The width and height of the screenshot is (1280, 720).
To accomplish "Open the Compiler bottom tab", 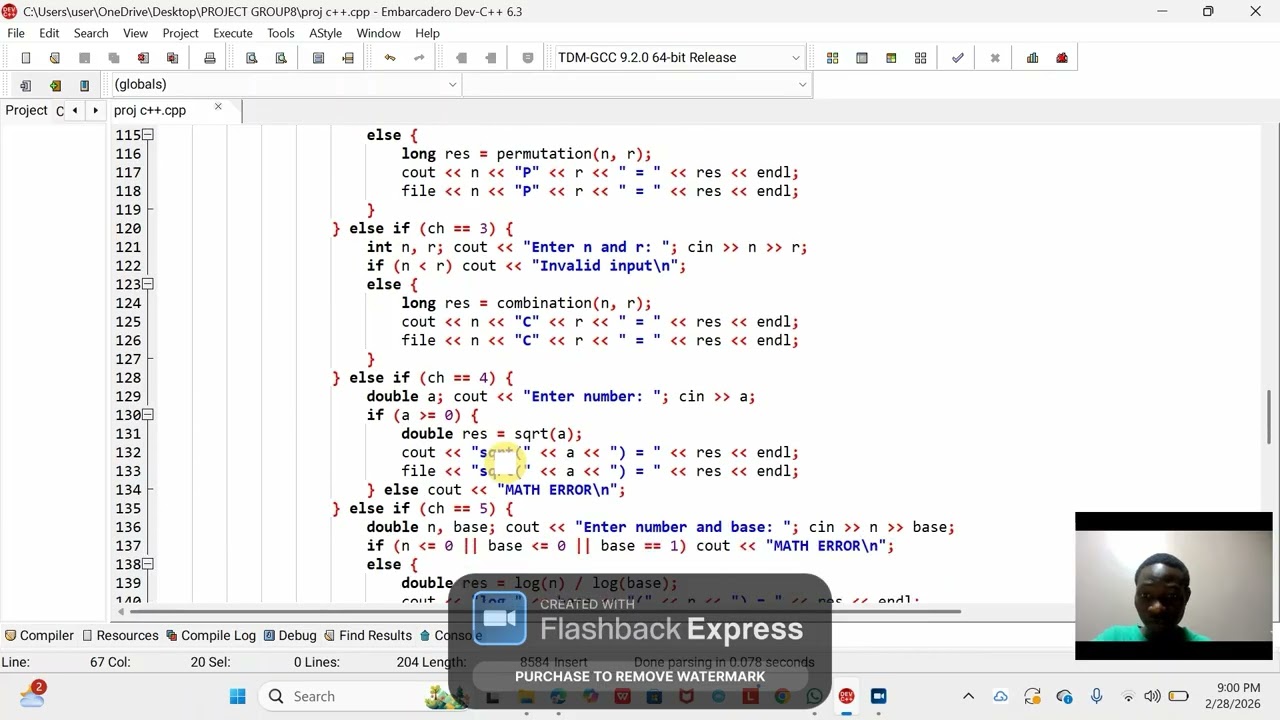I will 39,635.
